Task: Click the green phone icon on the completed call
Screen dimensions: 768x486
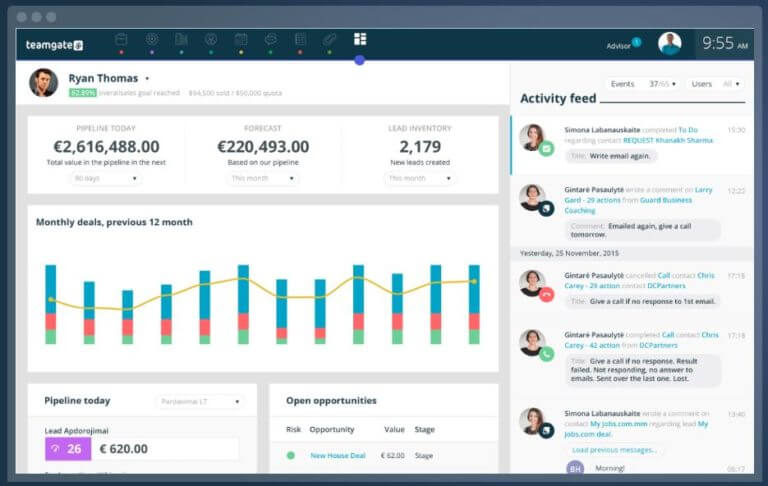Action: [x=546, y=353]
